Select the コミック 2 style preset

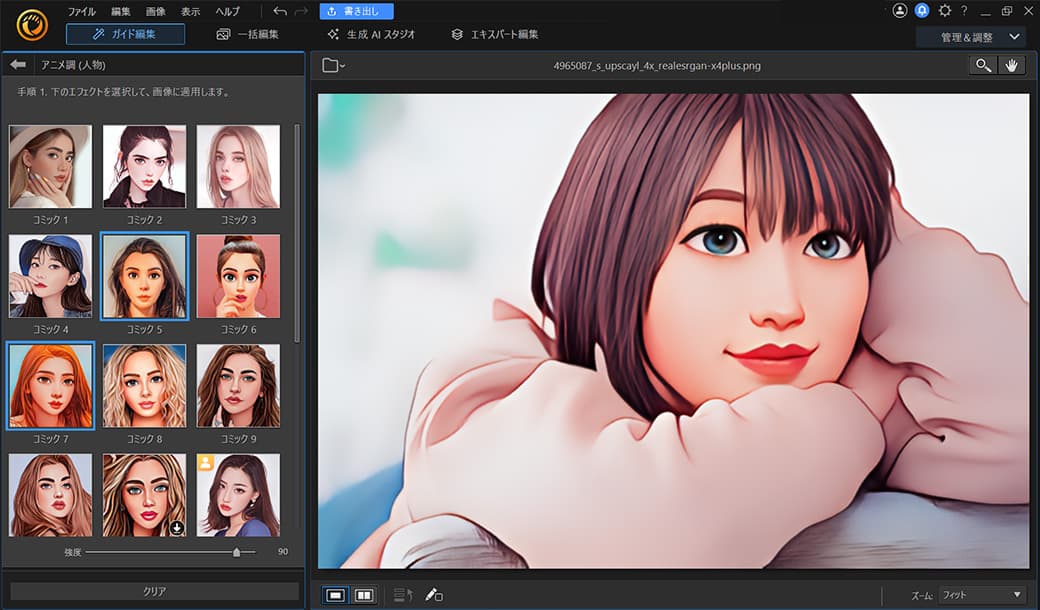[144, 165]
